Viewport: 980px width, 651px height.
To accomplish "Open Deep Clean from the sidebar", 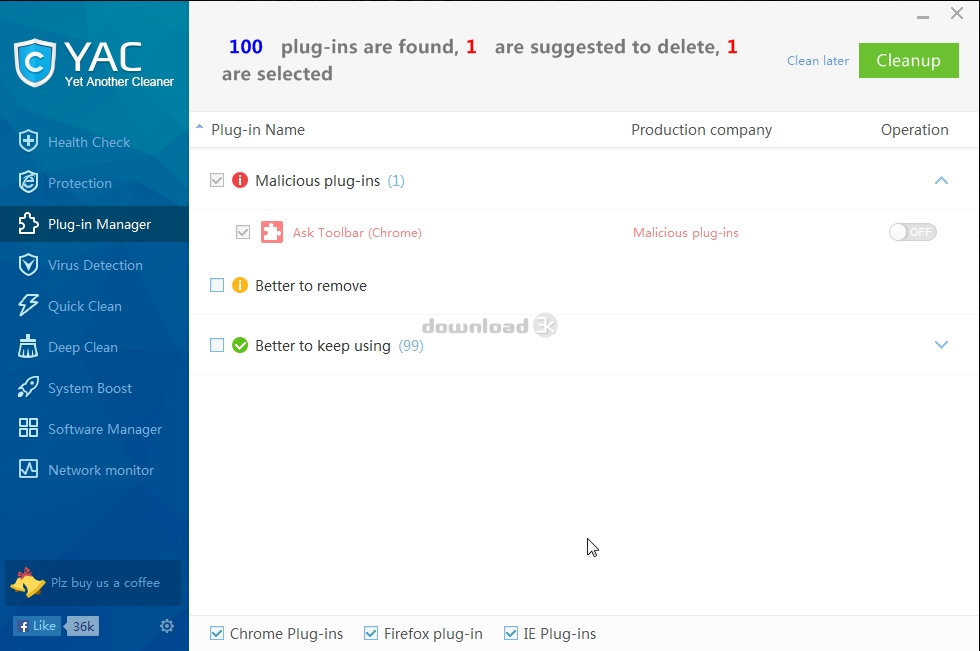I will [x=94, y=347].
